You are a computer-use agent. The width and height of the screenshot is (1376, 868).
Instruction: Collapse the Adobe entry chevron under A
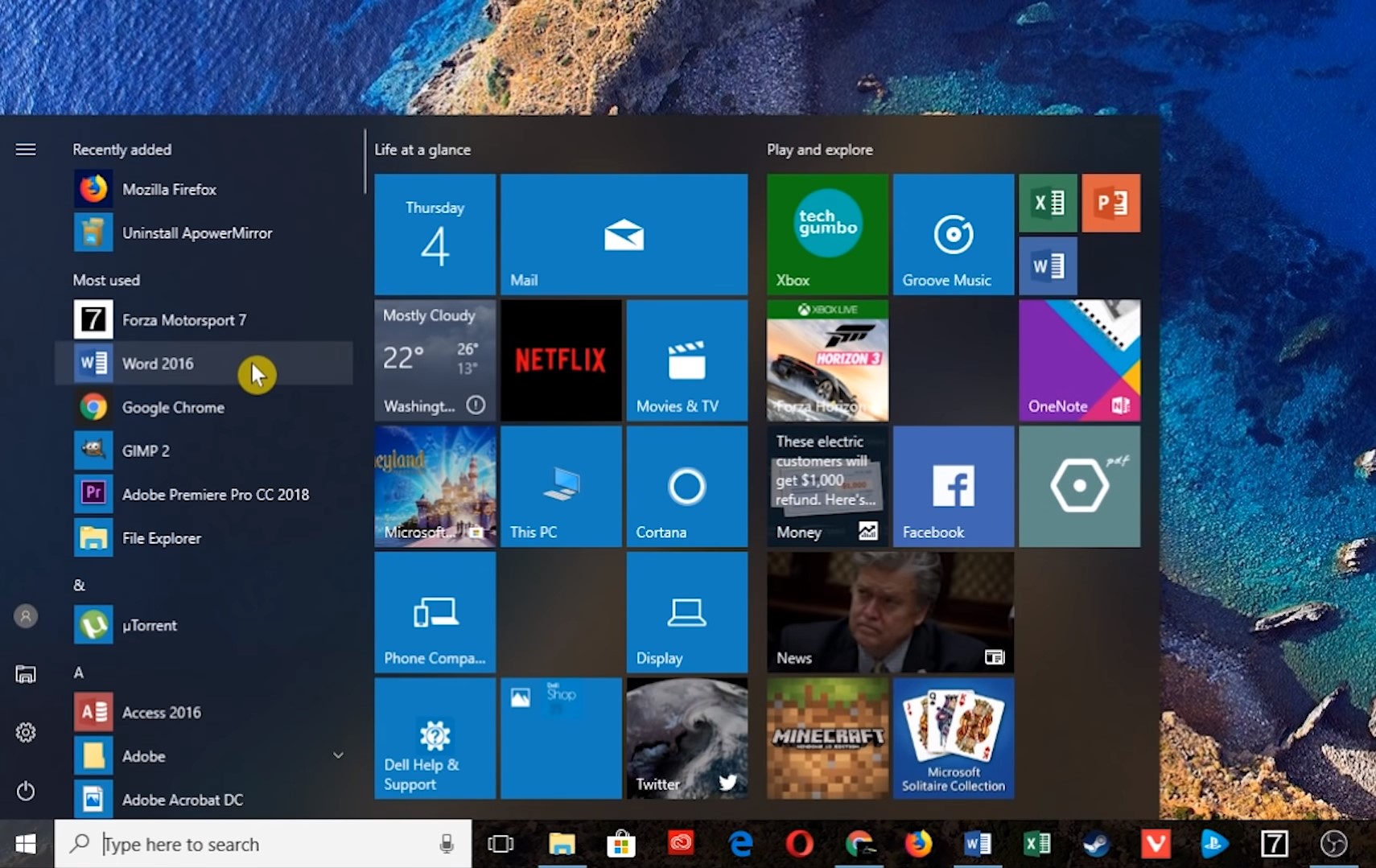(338, 755)
